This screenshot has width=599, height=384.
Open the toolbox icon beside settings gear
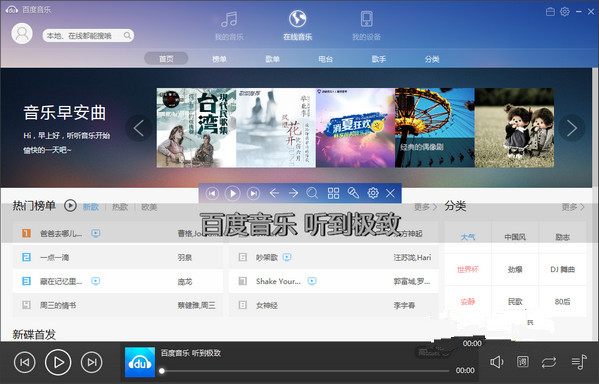(x=550, y=12)
